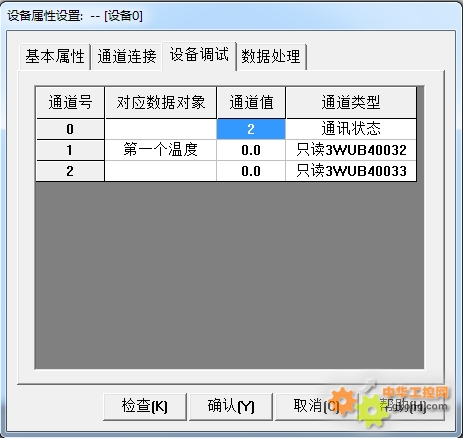Click the 检查(K) button
Image resolution: width=463 pixels, height=438 pixels.
point(145,406)
